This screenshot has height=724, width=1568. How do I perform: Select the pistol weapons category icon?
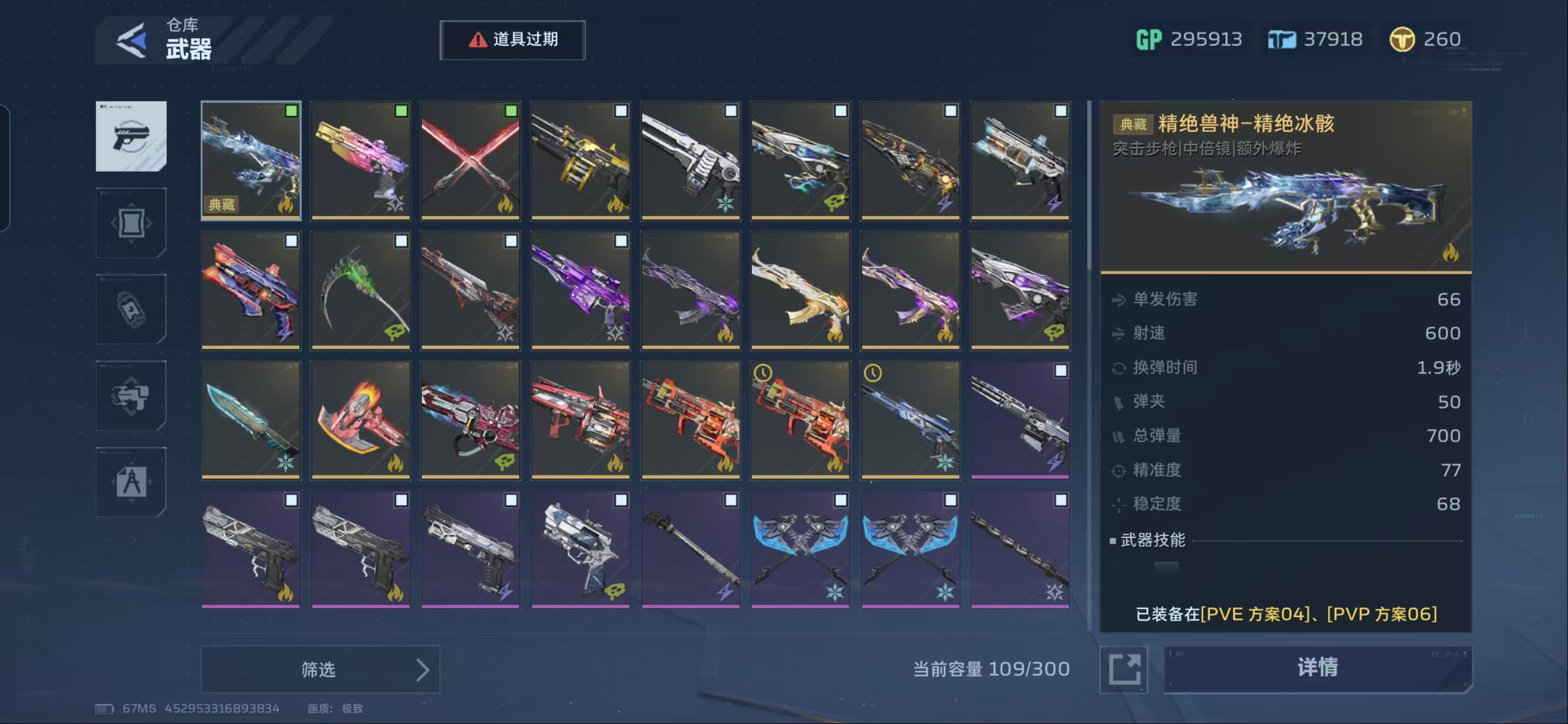(x=131, y=136)
